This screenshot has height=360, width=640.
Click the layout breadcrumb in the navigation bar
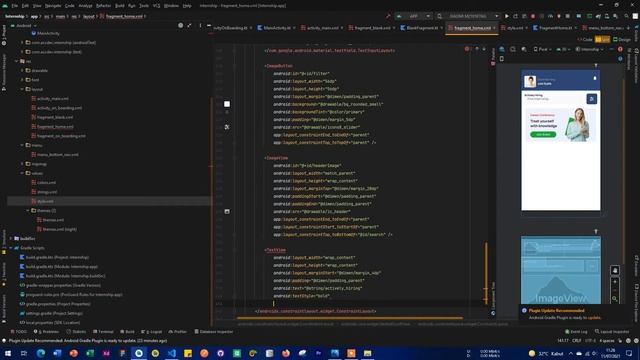click(x=89, y=16)
